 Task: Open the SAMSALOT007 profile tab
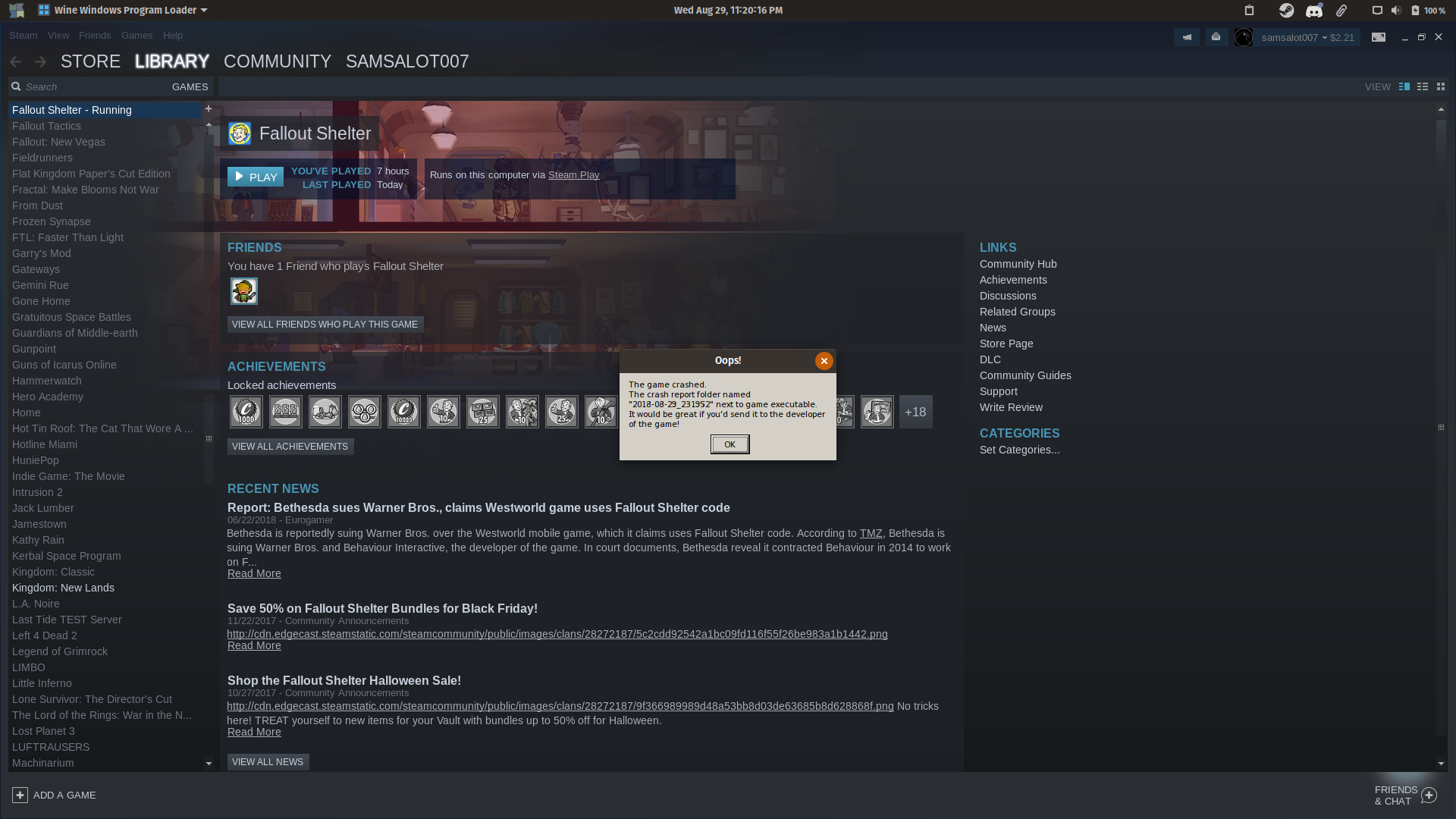[407, 61]
